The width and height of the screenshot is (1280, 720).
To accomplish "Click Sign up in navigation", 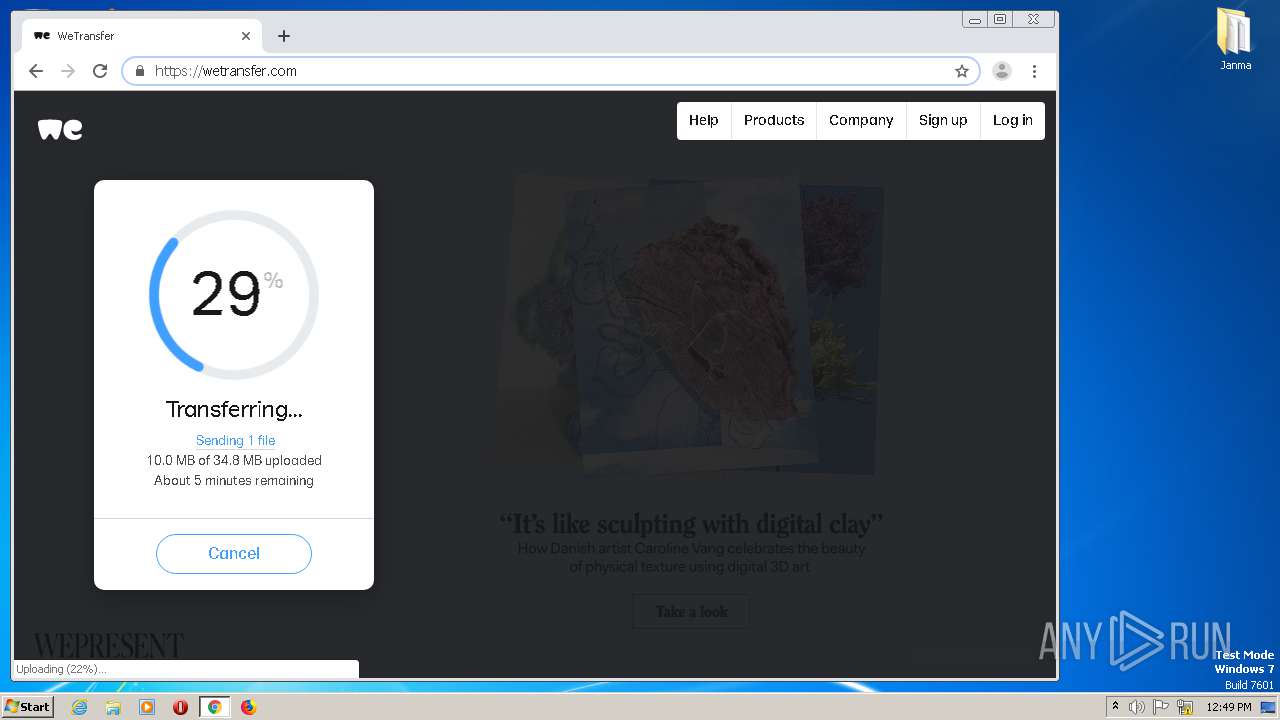I will tap(943, 120).
